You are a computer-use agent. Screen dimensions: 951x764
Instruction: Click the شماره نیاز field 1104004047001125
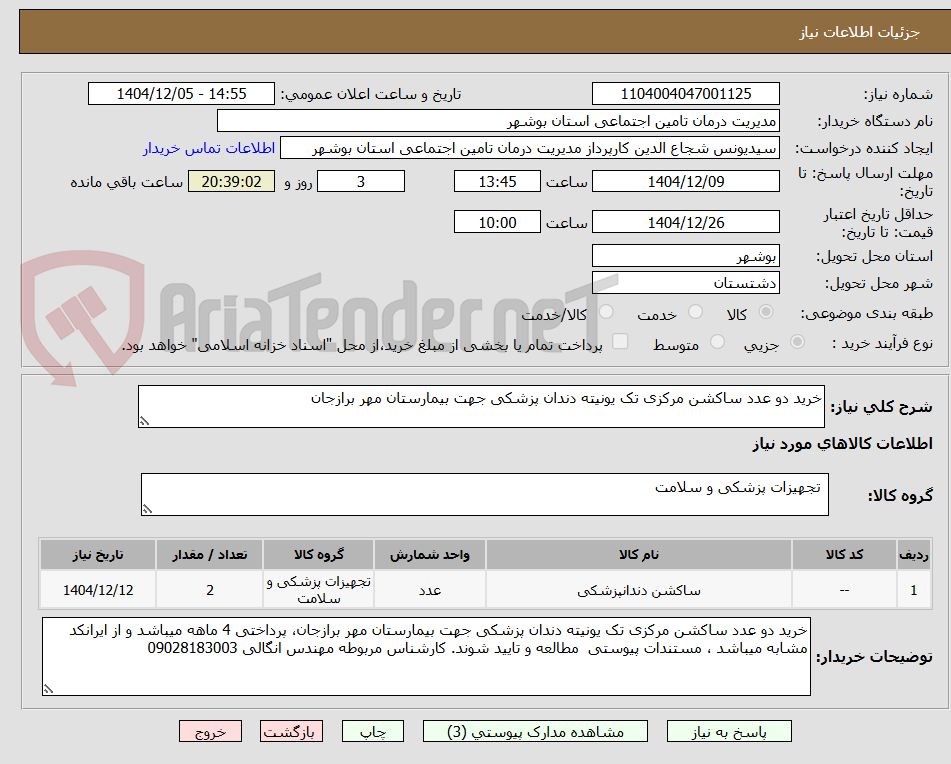(685, 94)
